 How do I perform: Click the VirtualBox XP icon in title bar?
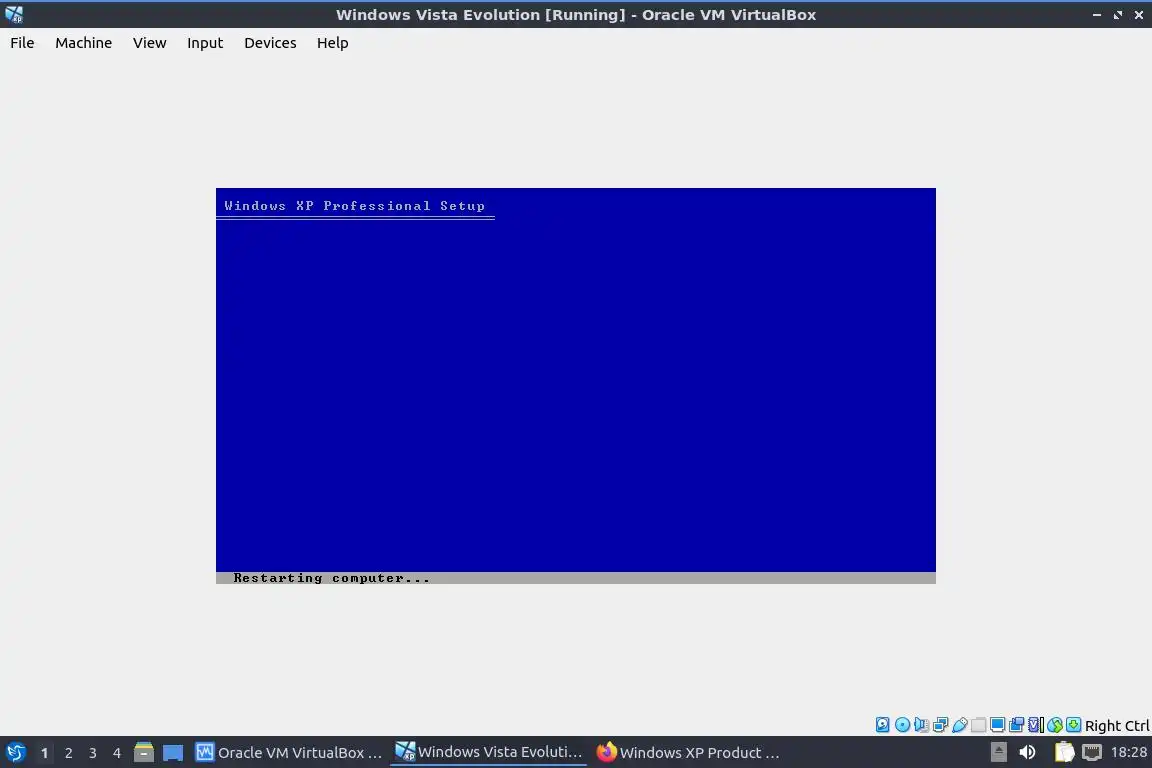[x=14, y=14]
